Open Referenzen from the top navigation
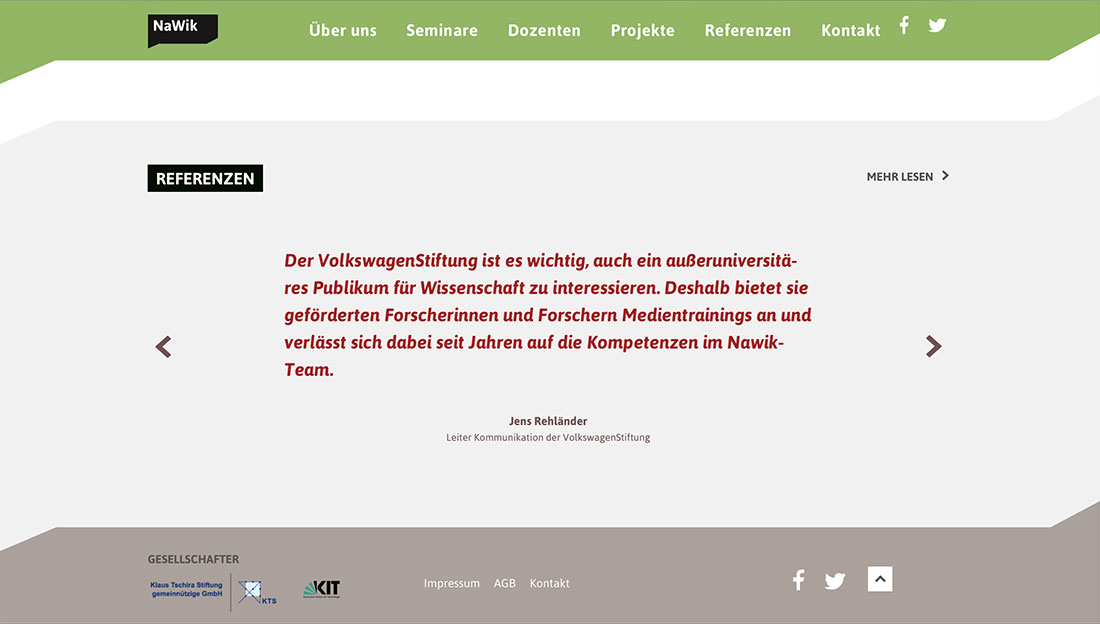 point(747,31)
